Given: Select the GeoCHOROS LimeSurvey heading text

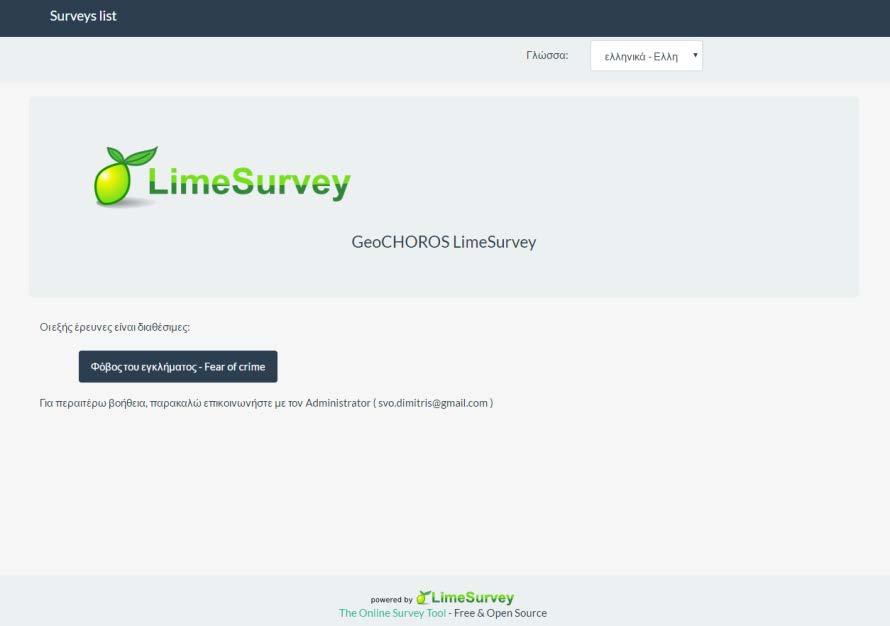Looking at the screenshot, I should click(x=444, y=242).
